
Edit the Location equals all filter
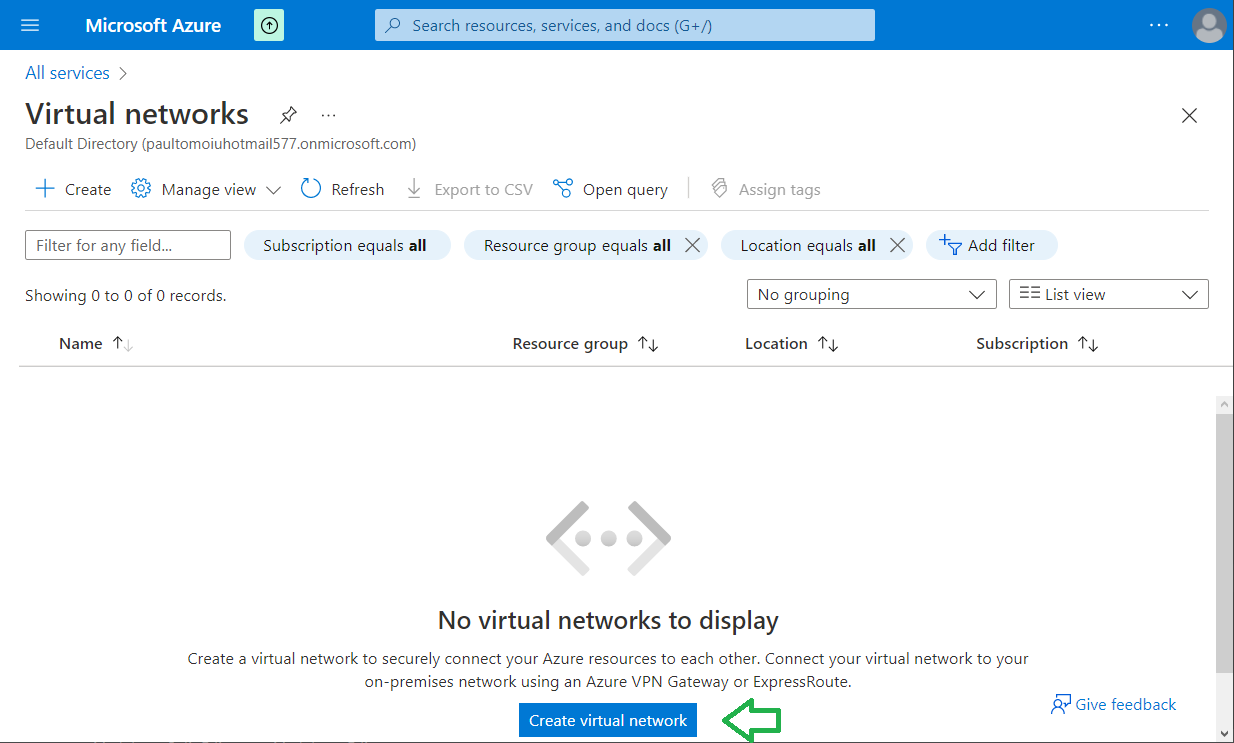pyautogui.click(x=808, y=245)
